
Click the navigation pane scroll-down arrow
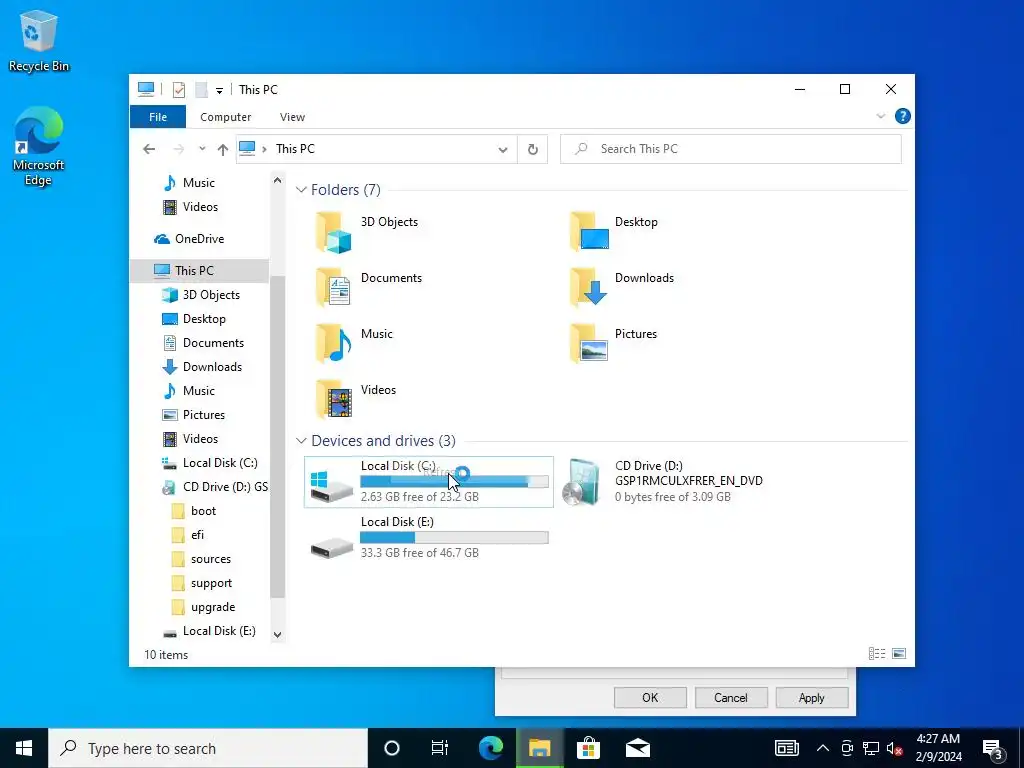point(278,634)
